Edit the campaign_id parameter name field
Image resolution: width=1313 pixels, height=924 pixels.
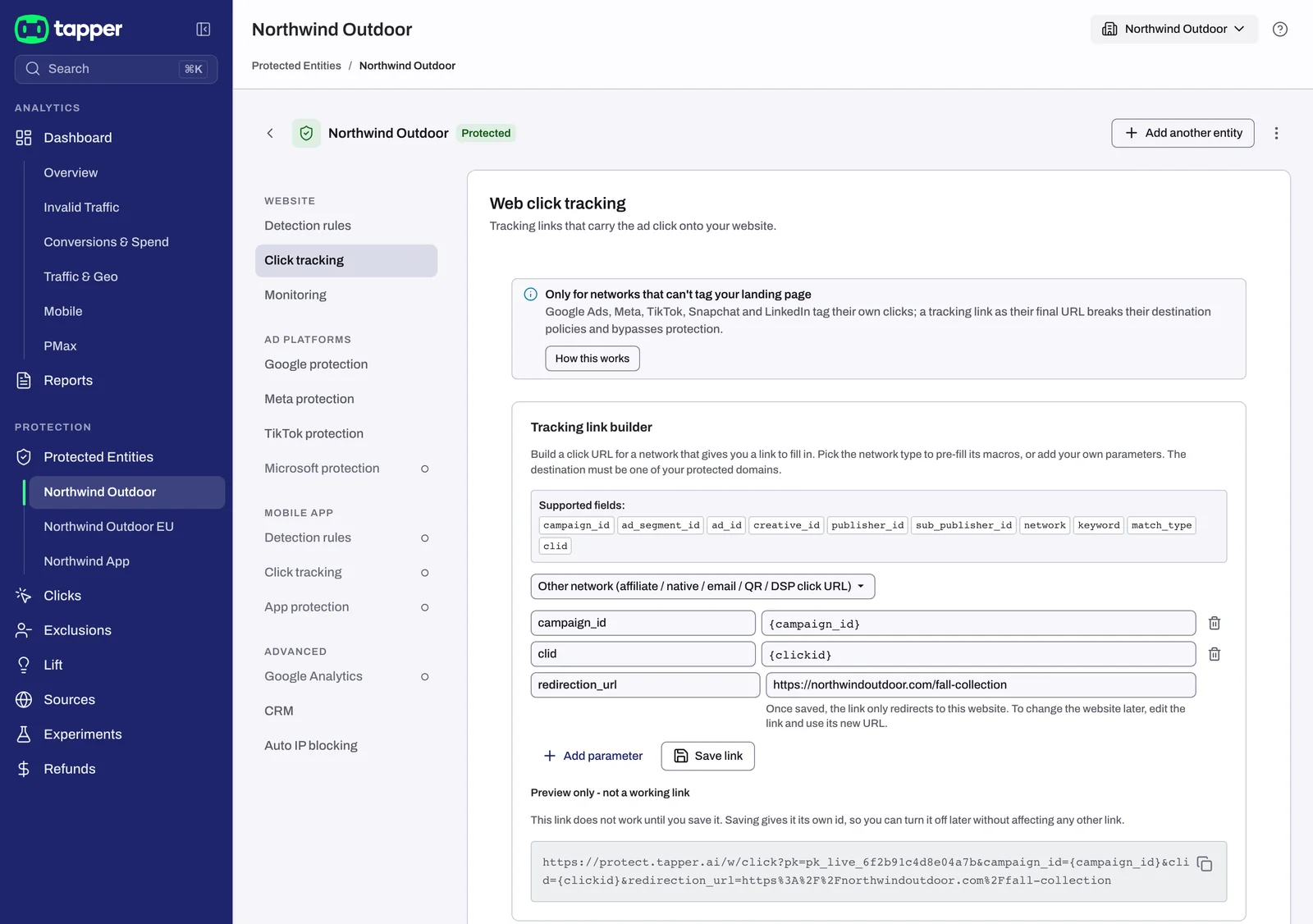click(x=643, y=623)
